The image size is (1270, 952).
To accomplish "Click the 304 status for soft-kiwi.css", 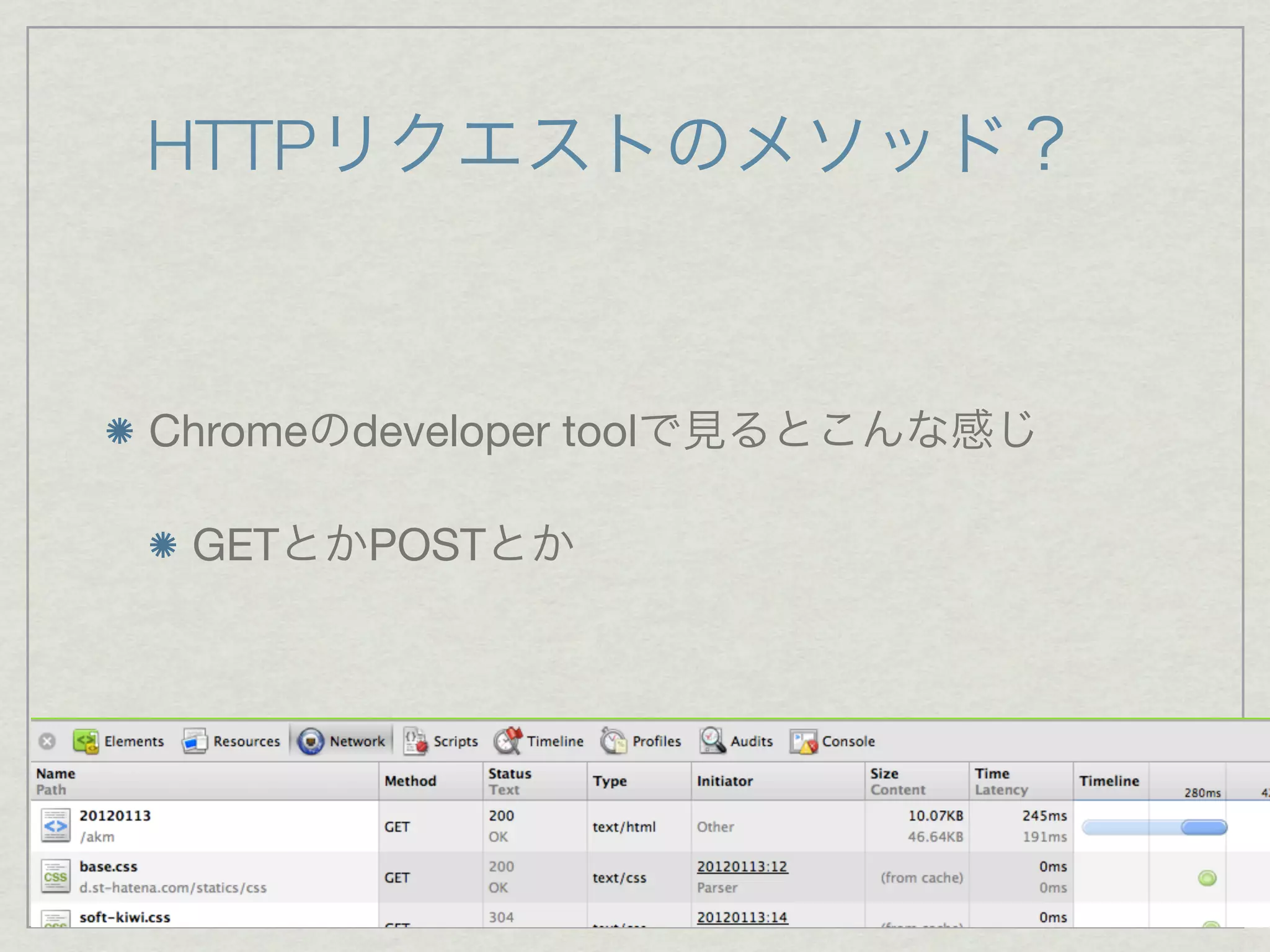I will (501, 917).
